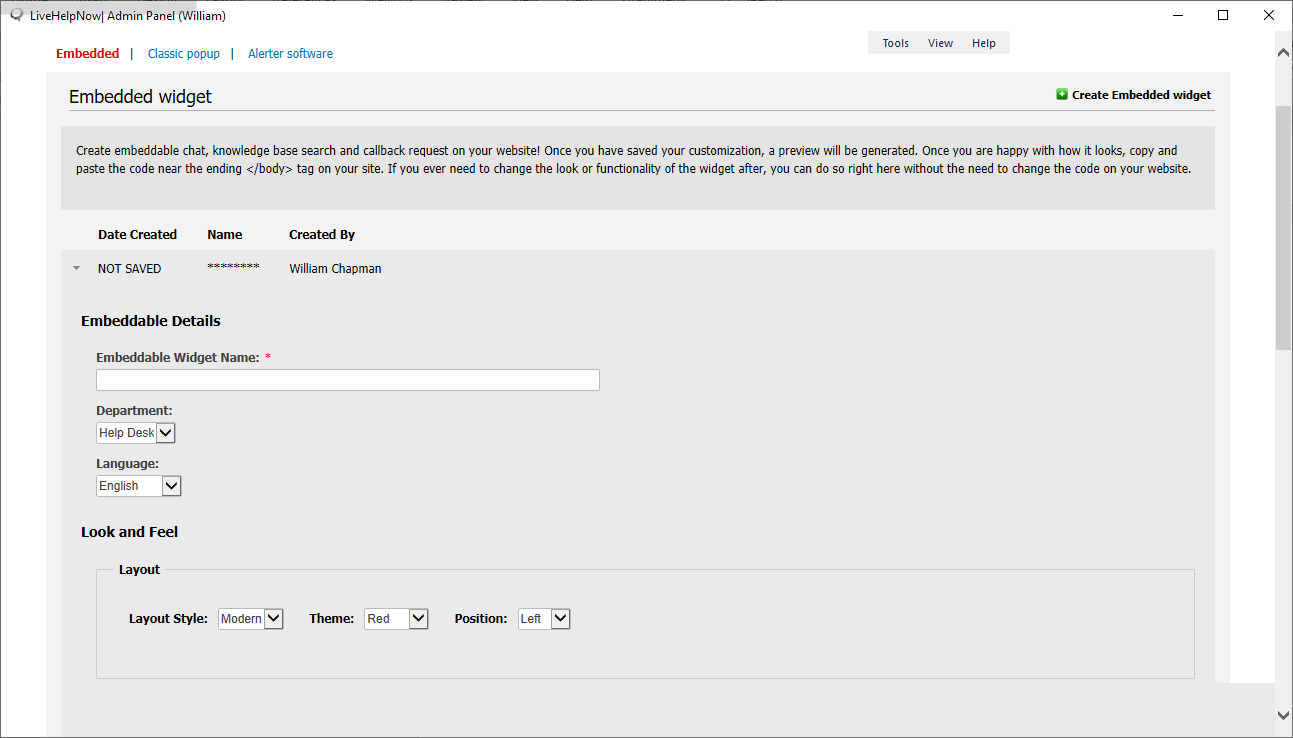Image resolution: width=1293 pixels, height=738 pixels.
Task: Collapse the NOT SAVED widget row arrow
Action: click(x=76, y=268)
